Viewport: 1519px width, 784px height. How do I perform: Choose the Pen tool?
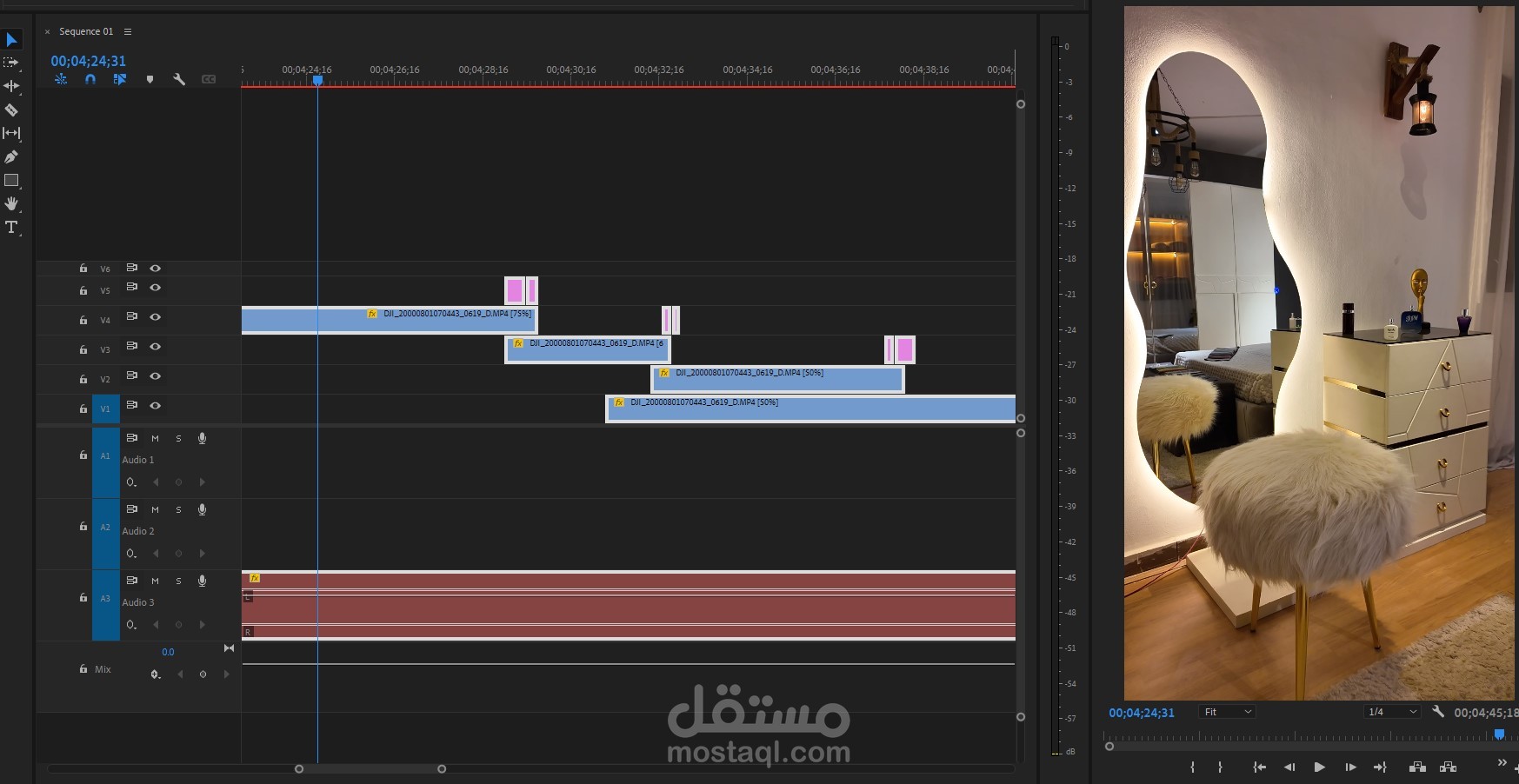click(x=11, y=156)
